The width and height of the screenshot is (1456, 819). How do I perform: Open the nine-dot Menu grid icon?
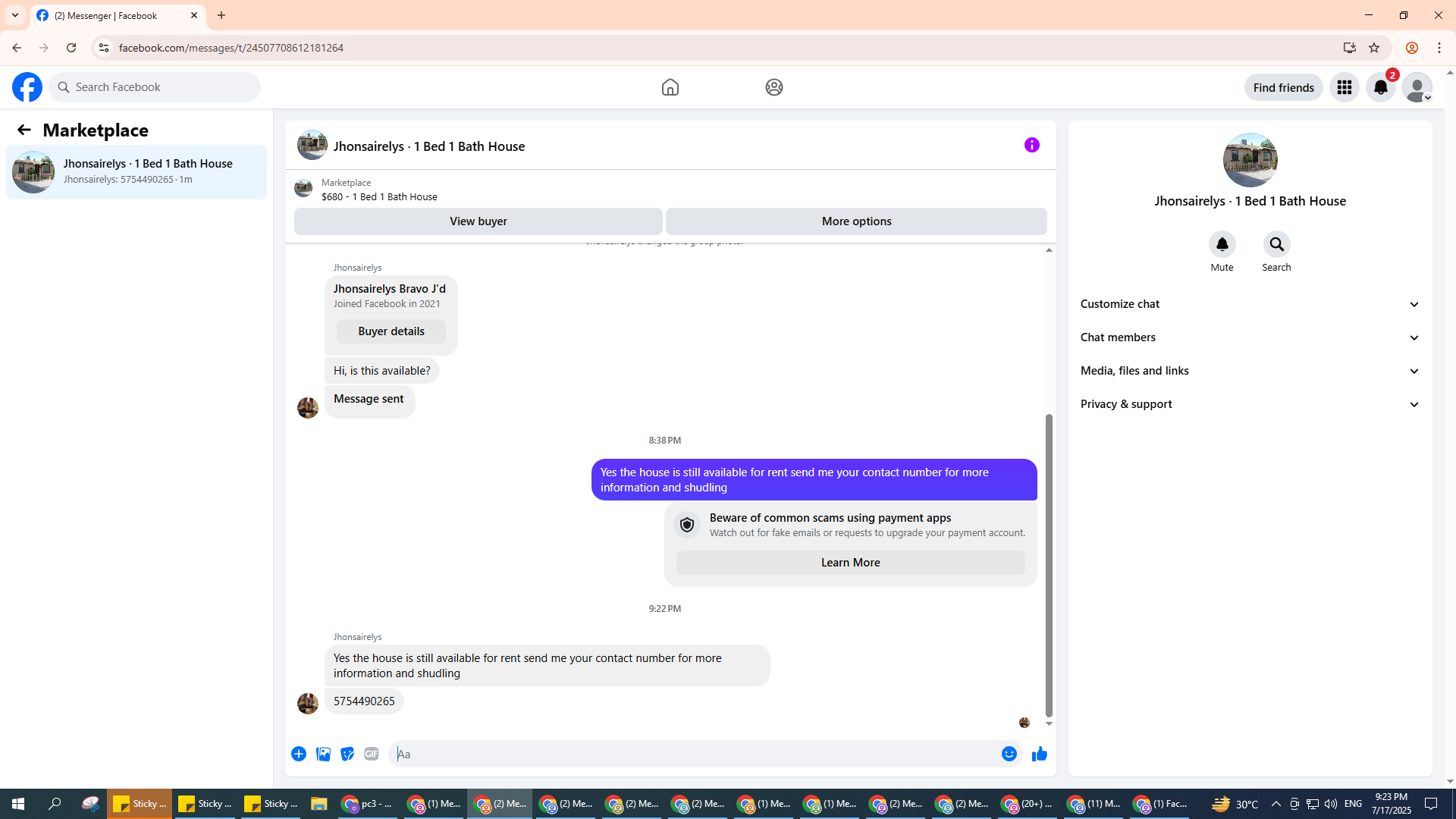pos(1344,87)
